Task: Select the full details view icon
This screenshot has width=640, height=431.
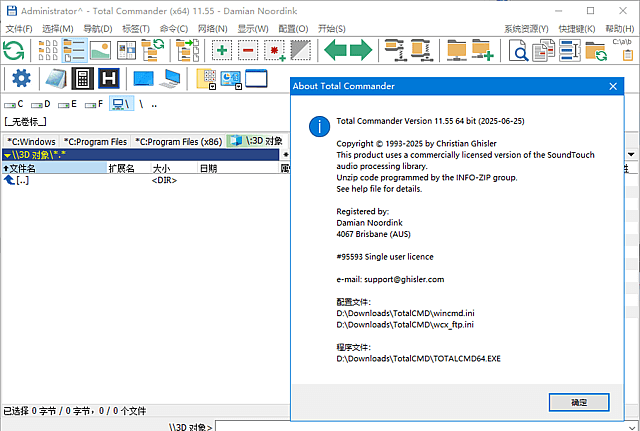Action: pos(74,51)
